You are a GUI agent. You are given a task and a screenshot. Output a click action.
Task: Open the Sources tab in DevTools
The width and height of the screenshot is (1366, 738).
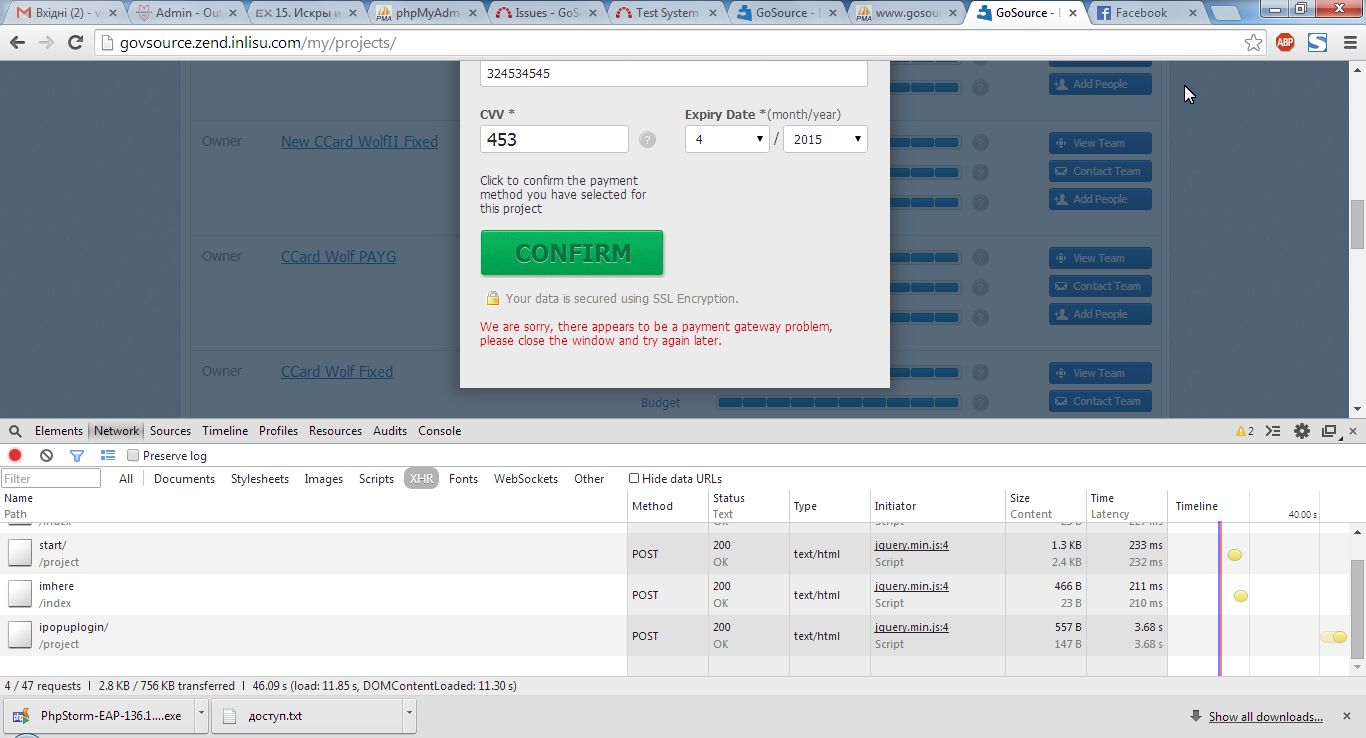coord(170,431)
